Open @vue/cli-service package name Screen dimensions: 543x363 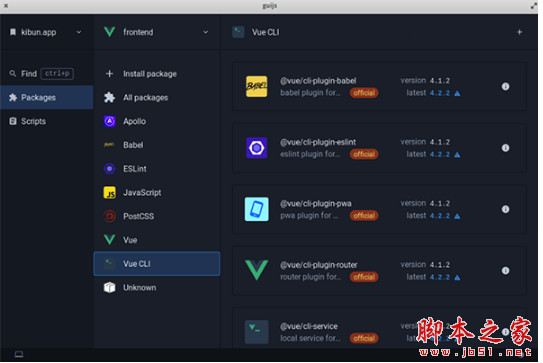[309, 326]
